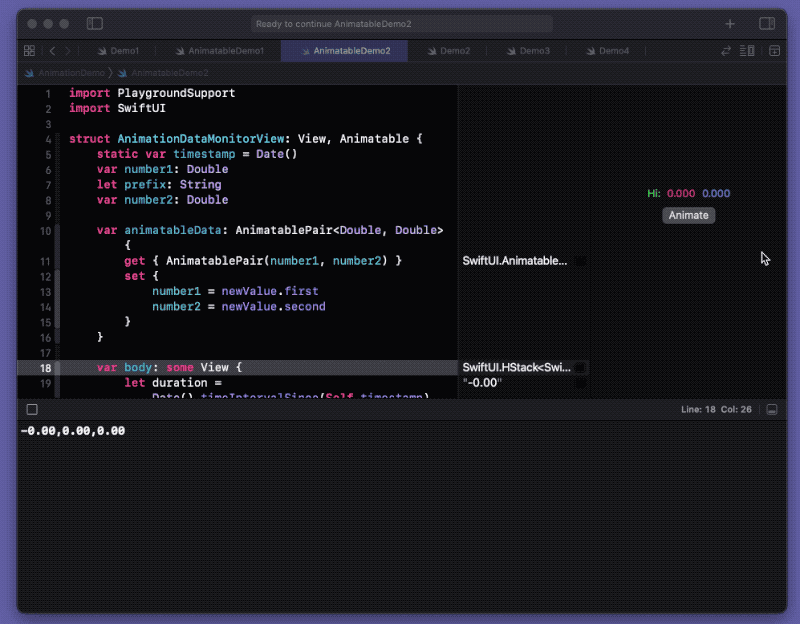Click the Swift icon on the Demo2 tab
The height and width of the screenshot is (624, 800).
(432, 50)
